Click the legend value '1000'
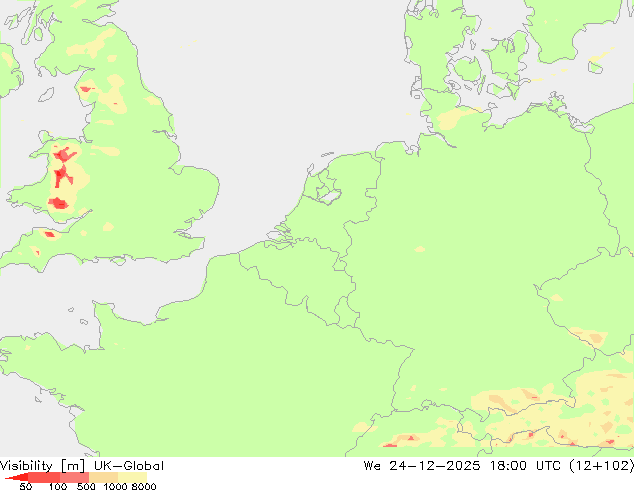 tap(115, 486)
